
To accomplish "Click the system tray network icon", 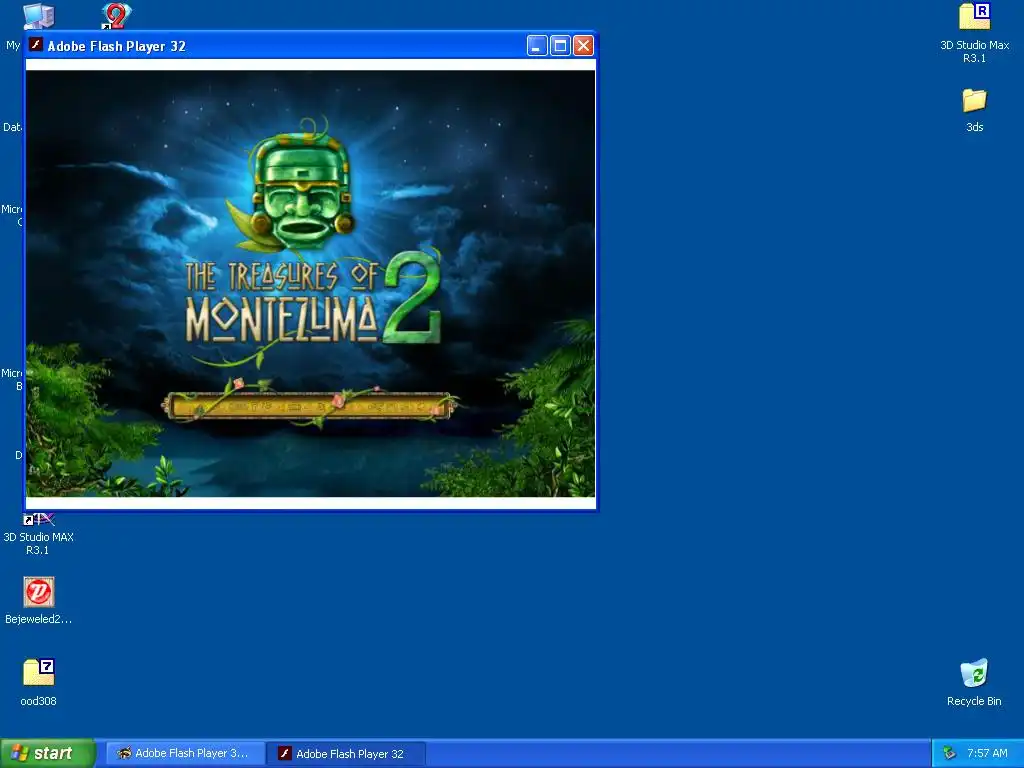I will pyautogui.click(x=949, y=753).
